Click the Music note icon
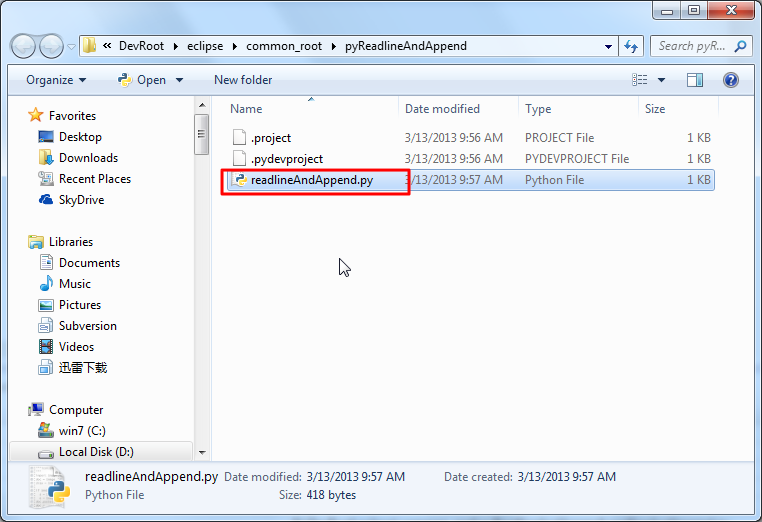The height and width of the screenshot is (522, 762). [46, 283]
